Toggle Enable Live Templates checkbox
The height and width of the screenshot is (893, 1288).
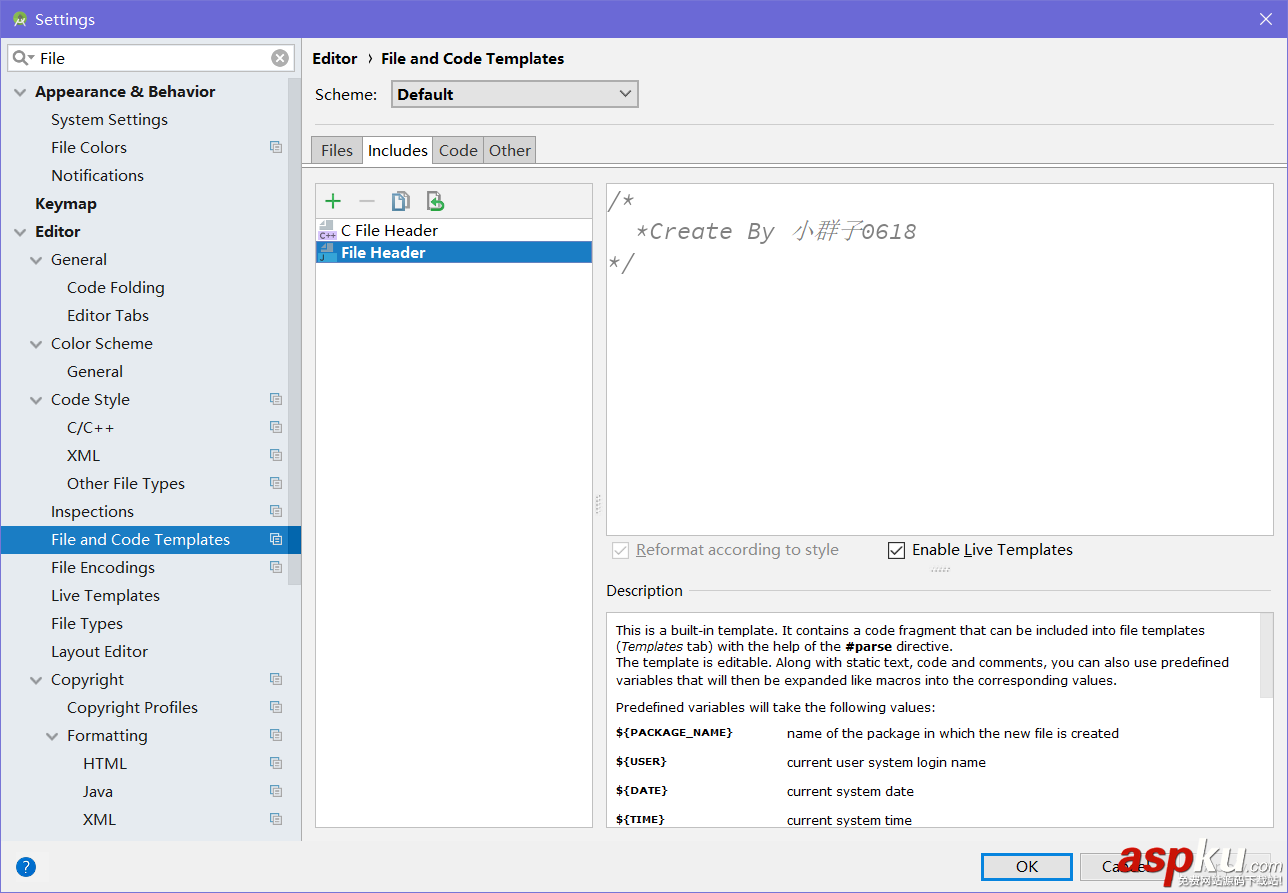(897, 550)
